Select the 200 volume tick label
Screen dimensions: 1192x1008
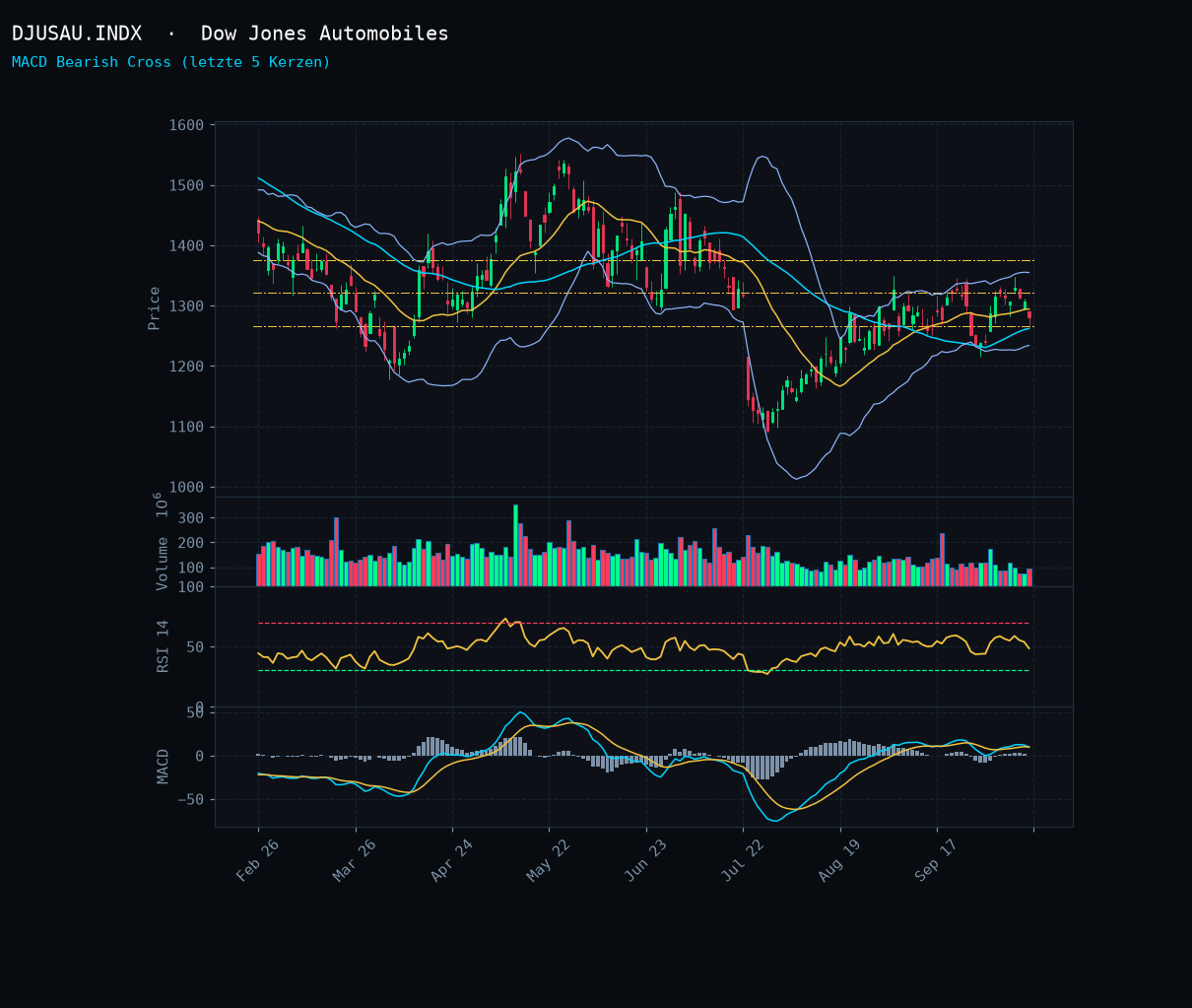click(x=191, y=543)
